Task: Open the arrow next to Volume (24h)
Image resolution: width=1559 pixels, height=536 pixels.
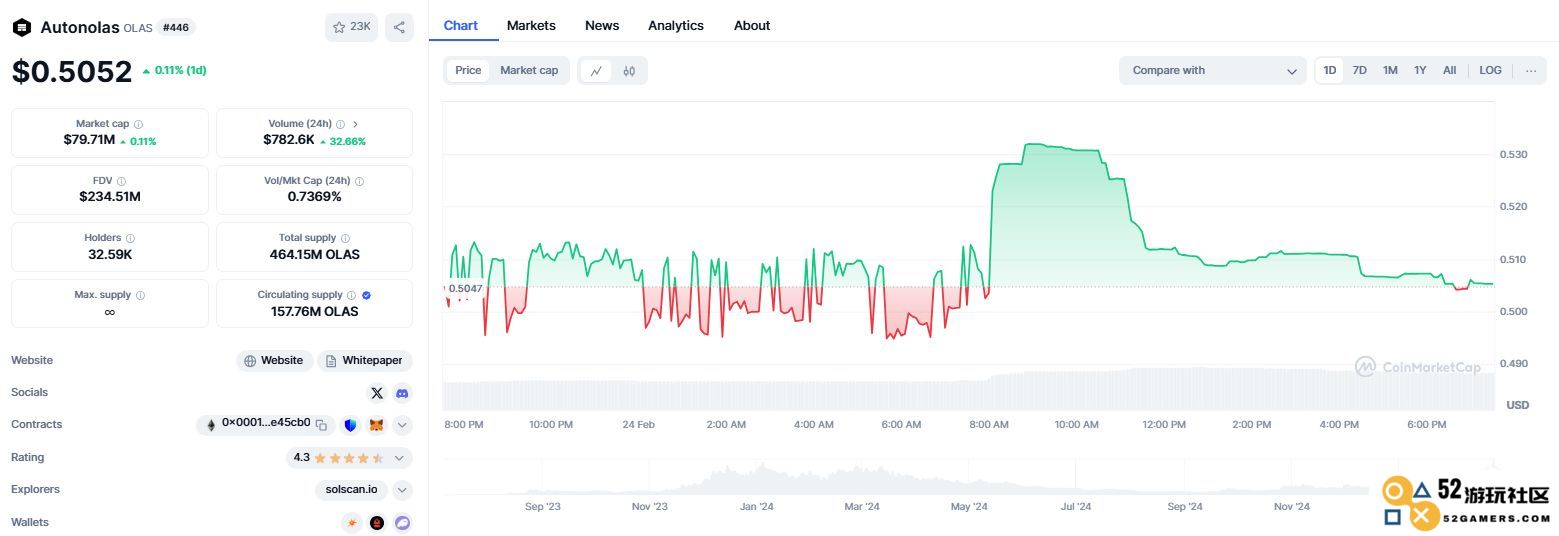Action: tap(355, 124)
